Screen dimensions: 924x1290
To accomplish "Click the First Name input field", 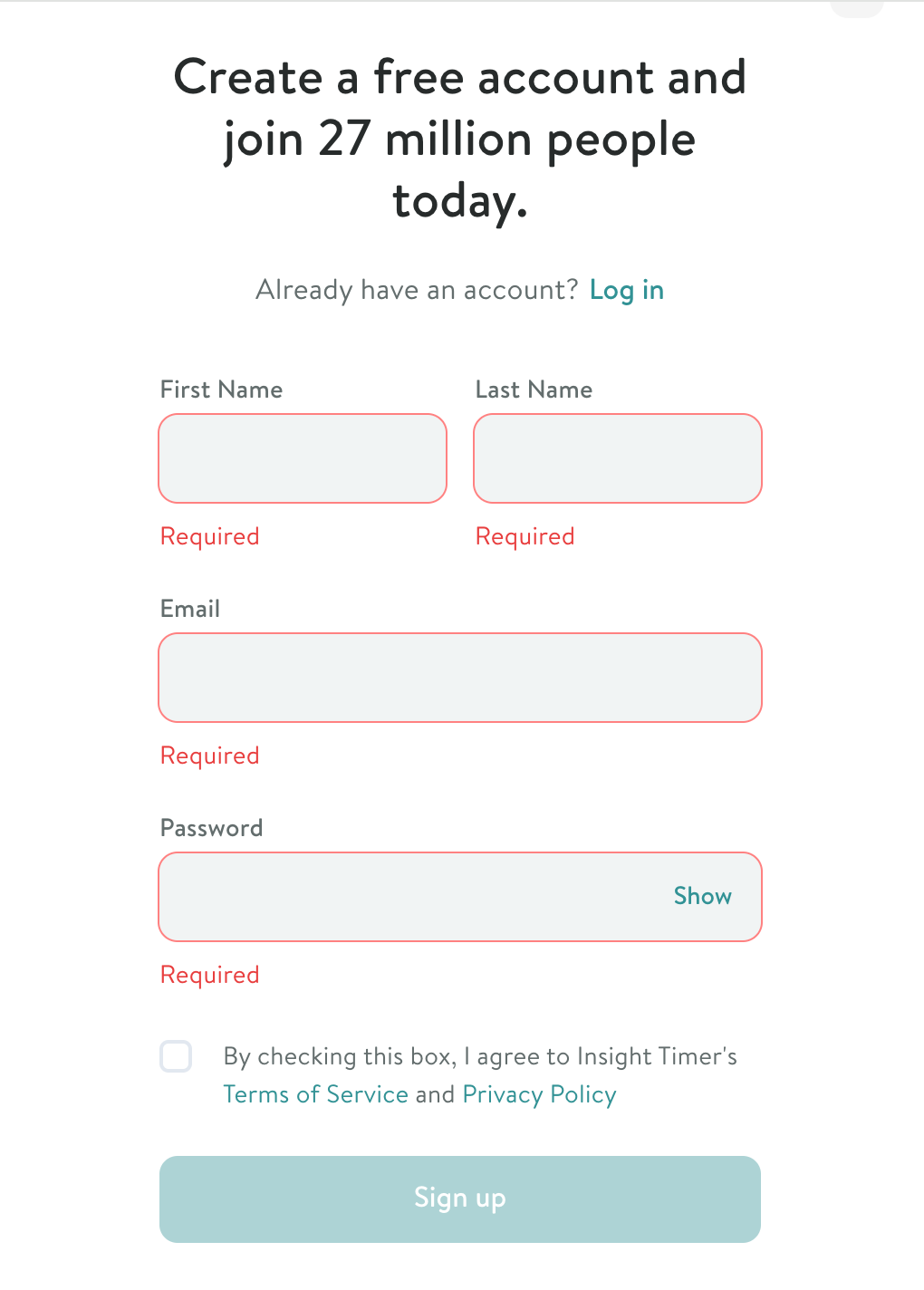I will (x=302, y=457).
